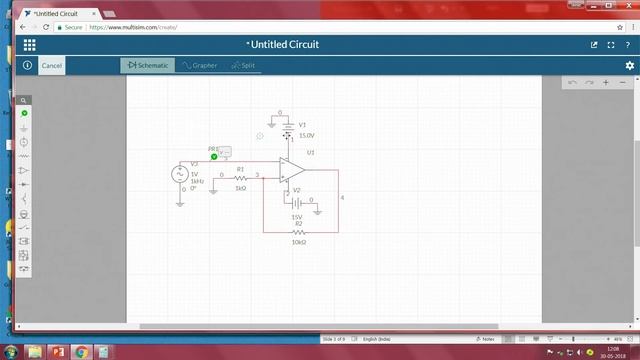Screen dimensions: 640x360
Task: Close the Untitled Circuit browser tab
Action: point(94,13)
